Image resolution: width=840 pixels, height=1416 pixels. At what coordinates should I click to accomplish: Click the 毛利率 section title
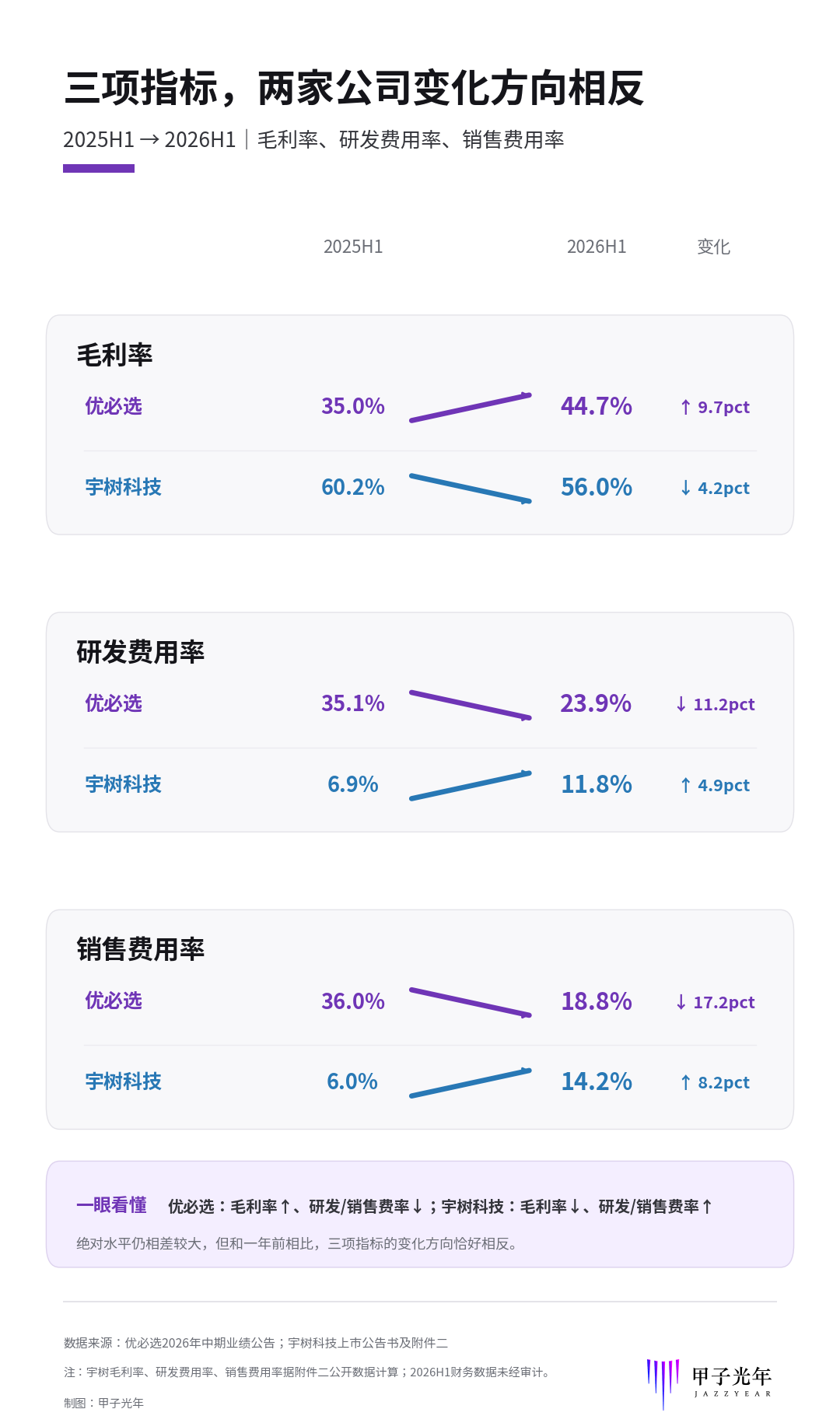pos(114,355)
